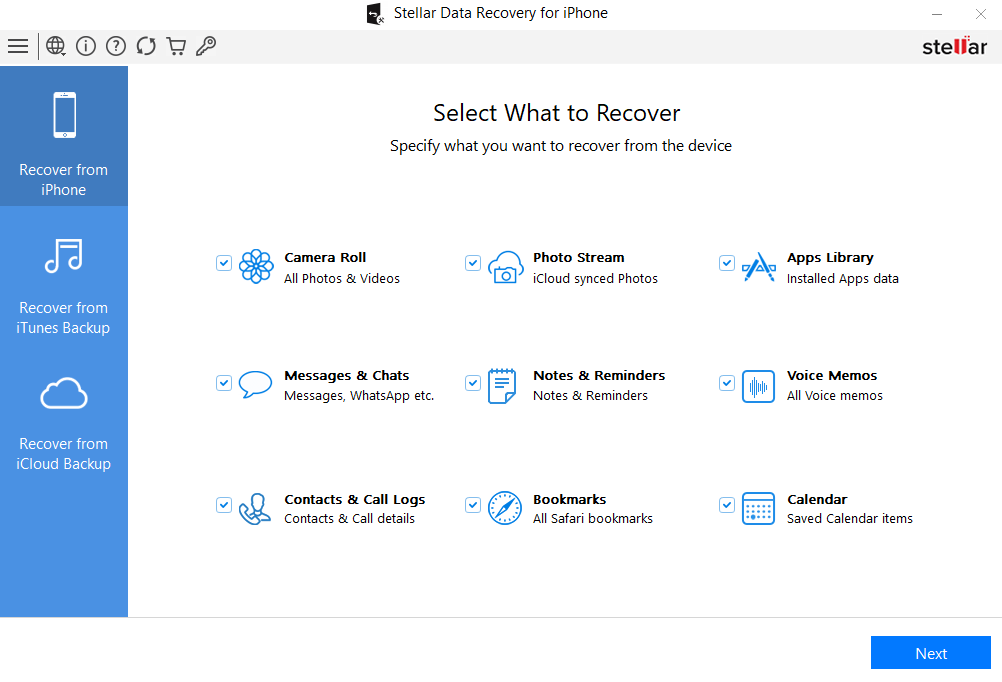The width and height of the screenshot is (1002, 682).
Task: Click the Calendar icon
Action: (x=759, y=508)
